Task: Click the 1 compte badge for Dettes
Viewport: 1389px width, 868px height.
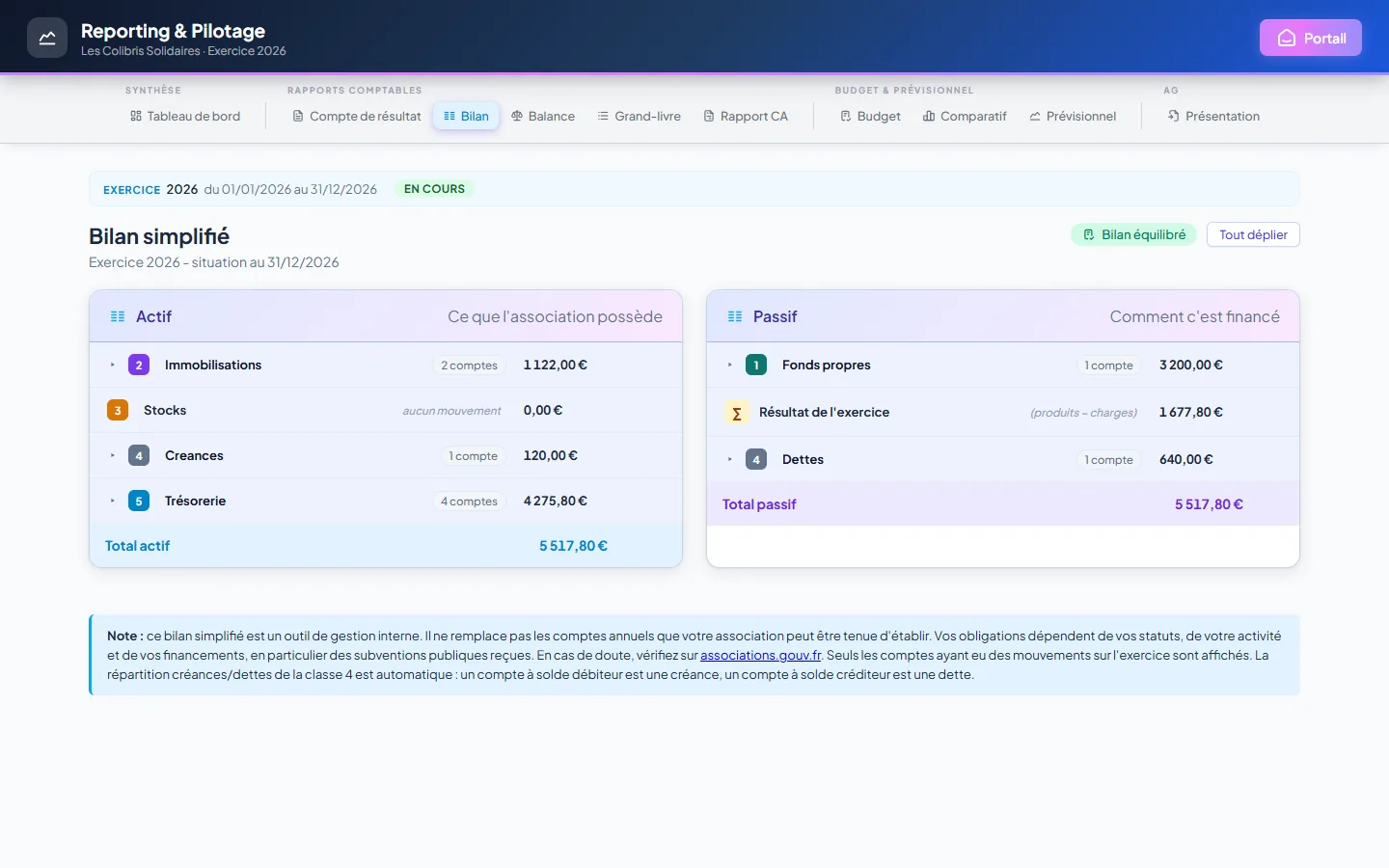Action: (1108, 460)
